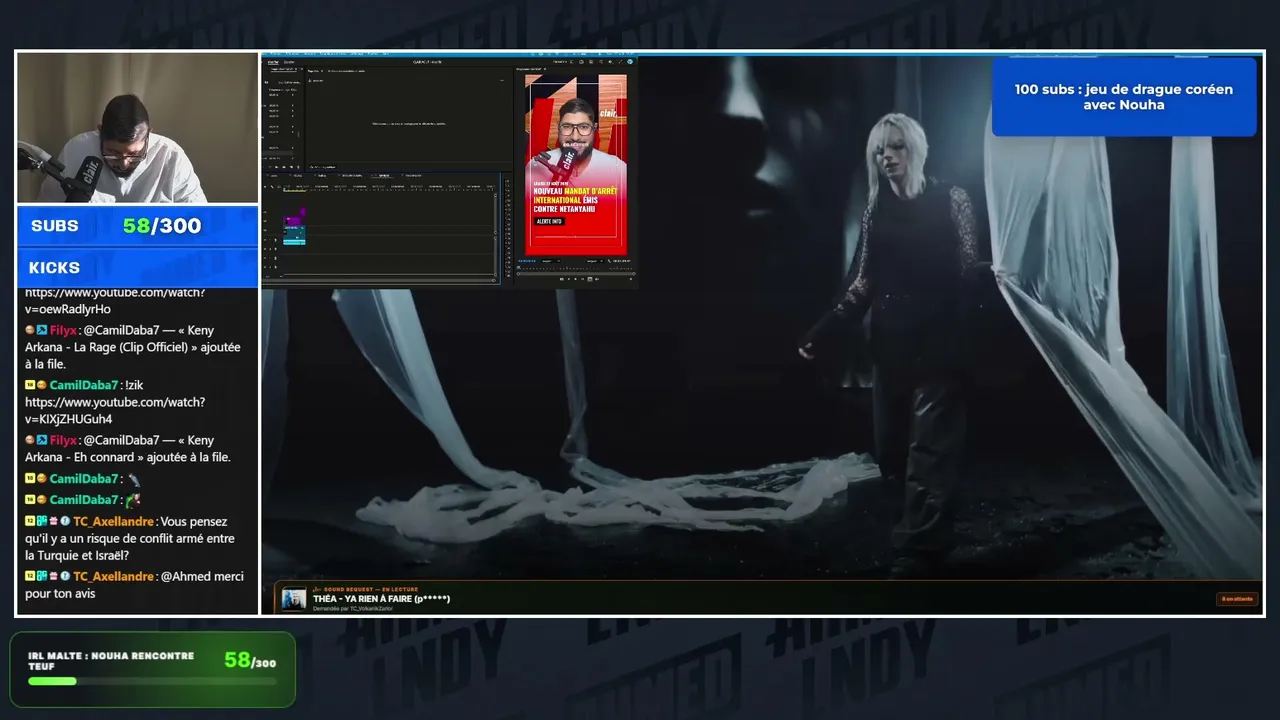Open the wrench settings under Premiere's program monitor
The image size is (1280, 720).
coord(608,261)
